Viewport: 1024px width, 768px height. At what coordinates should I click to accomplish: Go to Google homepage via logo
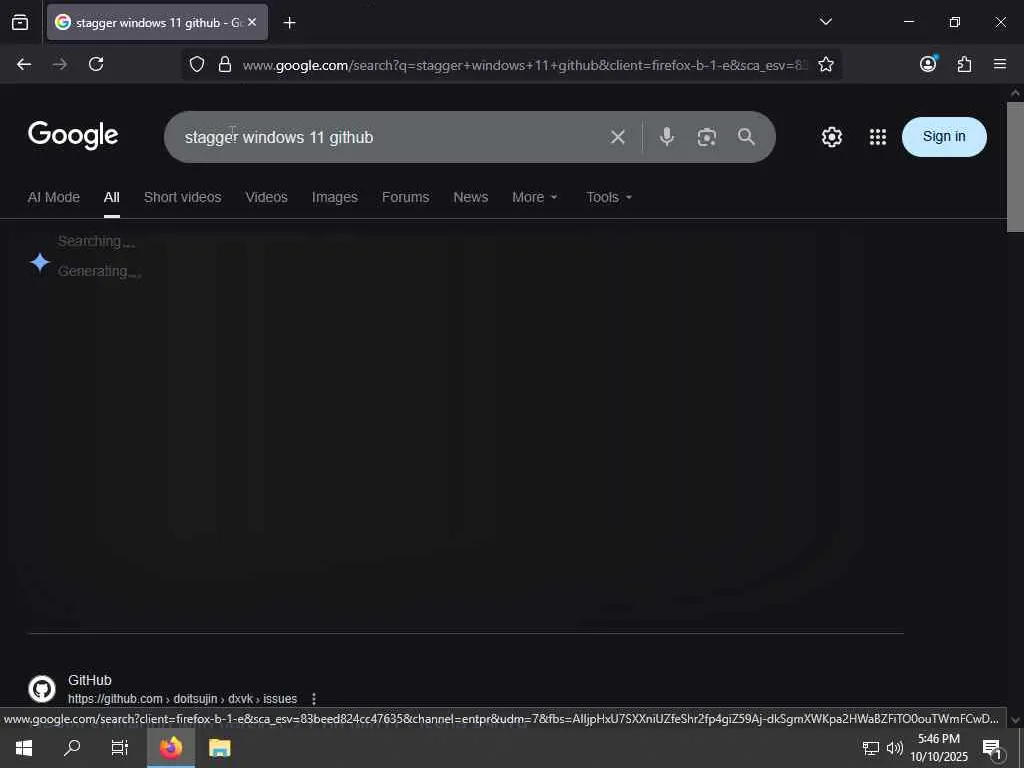coord(73,135)
